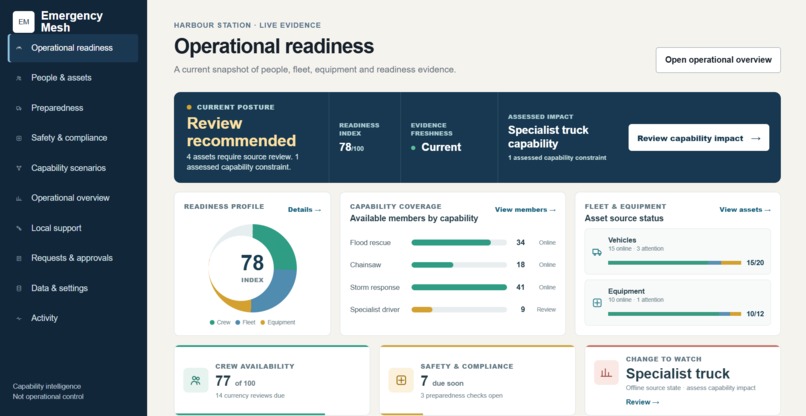Click the Safety & Compliance card icon
806x416 pixels.
pyautogui.click(x=401, y=381)
